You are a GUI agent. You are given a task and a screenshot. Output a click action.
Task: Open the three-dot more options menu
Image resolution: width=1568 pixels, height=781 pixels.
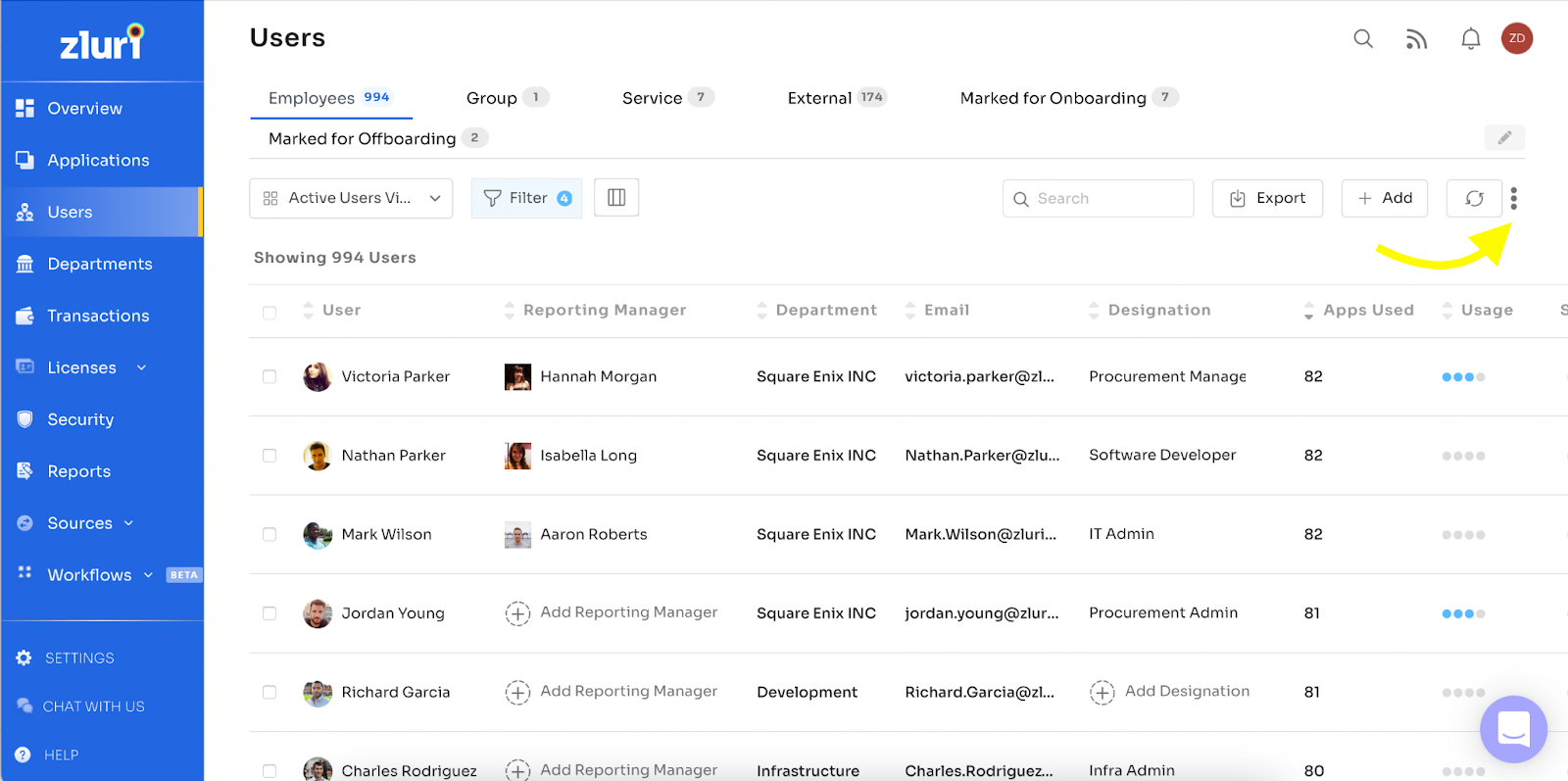click(1514, 199)
